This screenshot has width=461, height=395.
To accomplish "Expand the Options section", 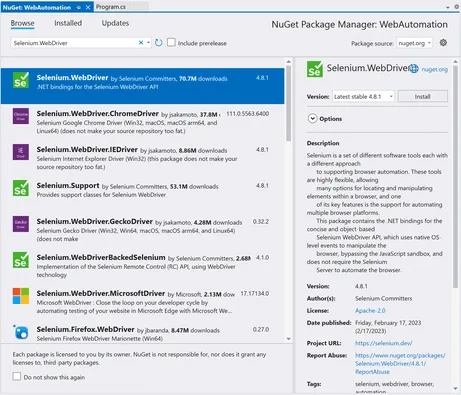I will coord(312,118).
